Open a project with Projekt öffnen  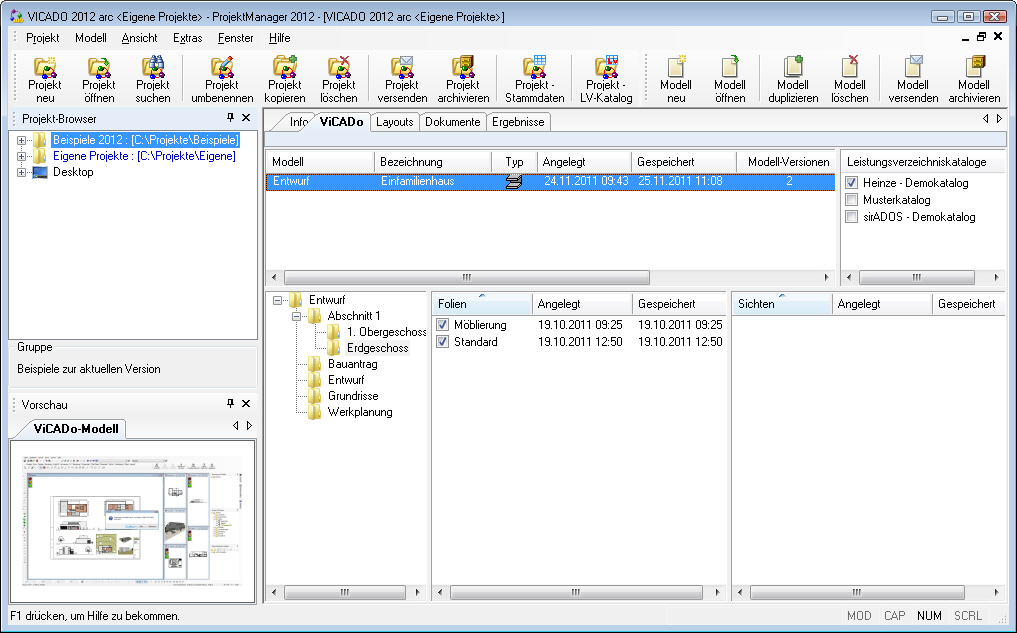(99, 79)
